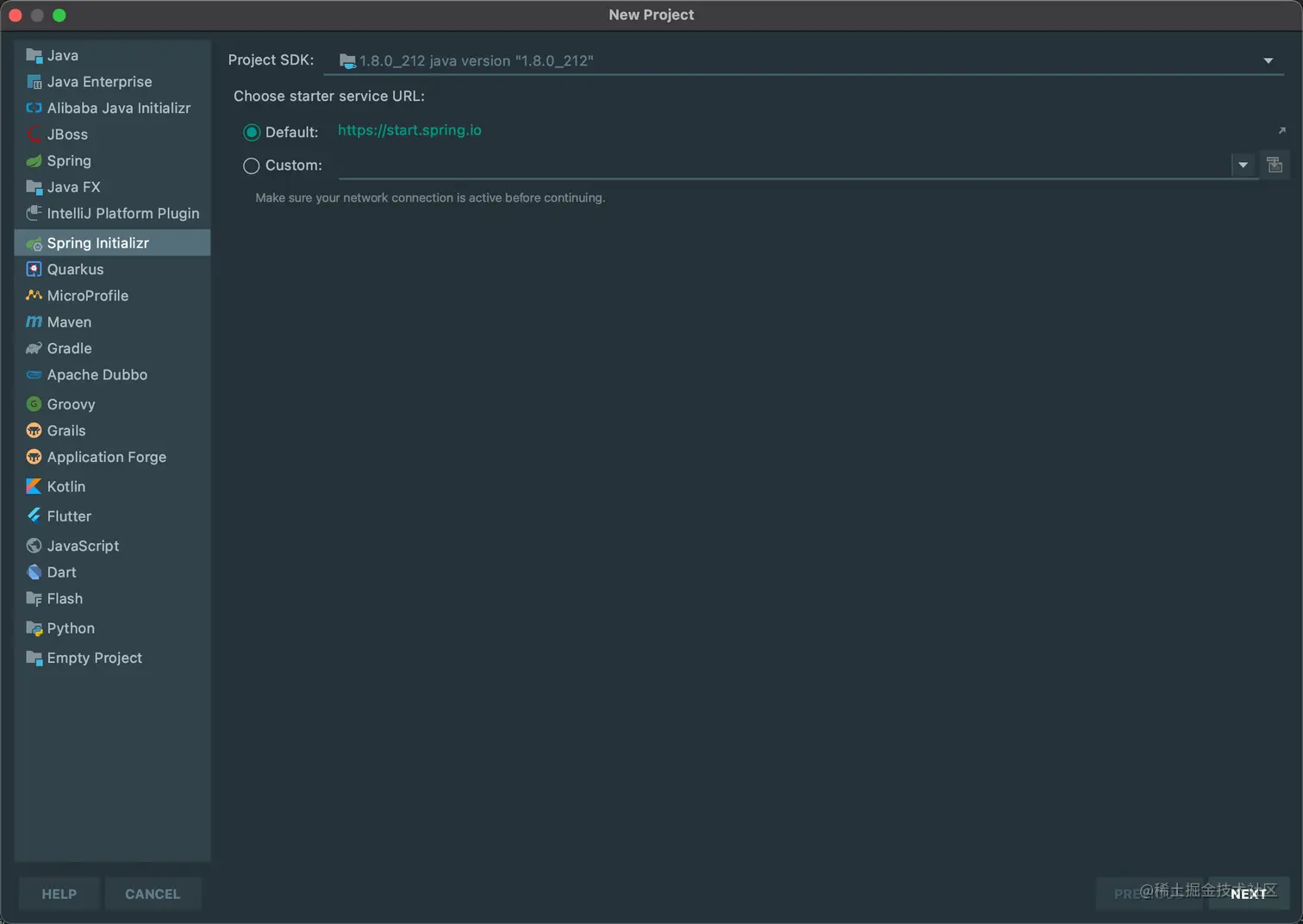Pick the MicroProfile icon
Screen dimensions: 1303x924
tap(34, 296)
